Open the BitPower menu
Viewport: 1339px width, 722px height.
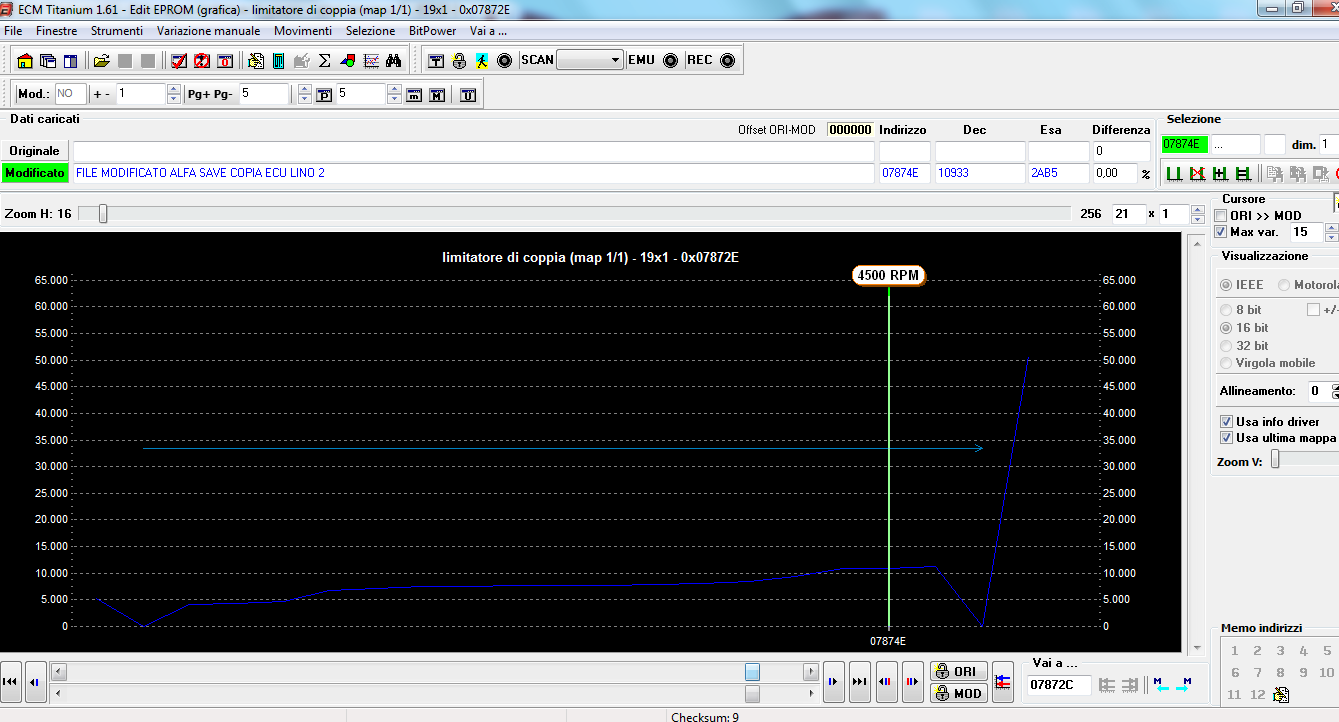432,31
